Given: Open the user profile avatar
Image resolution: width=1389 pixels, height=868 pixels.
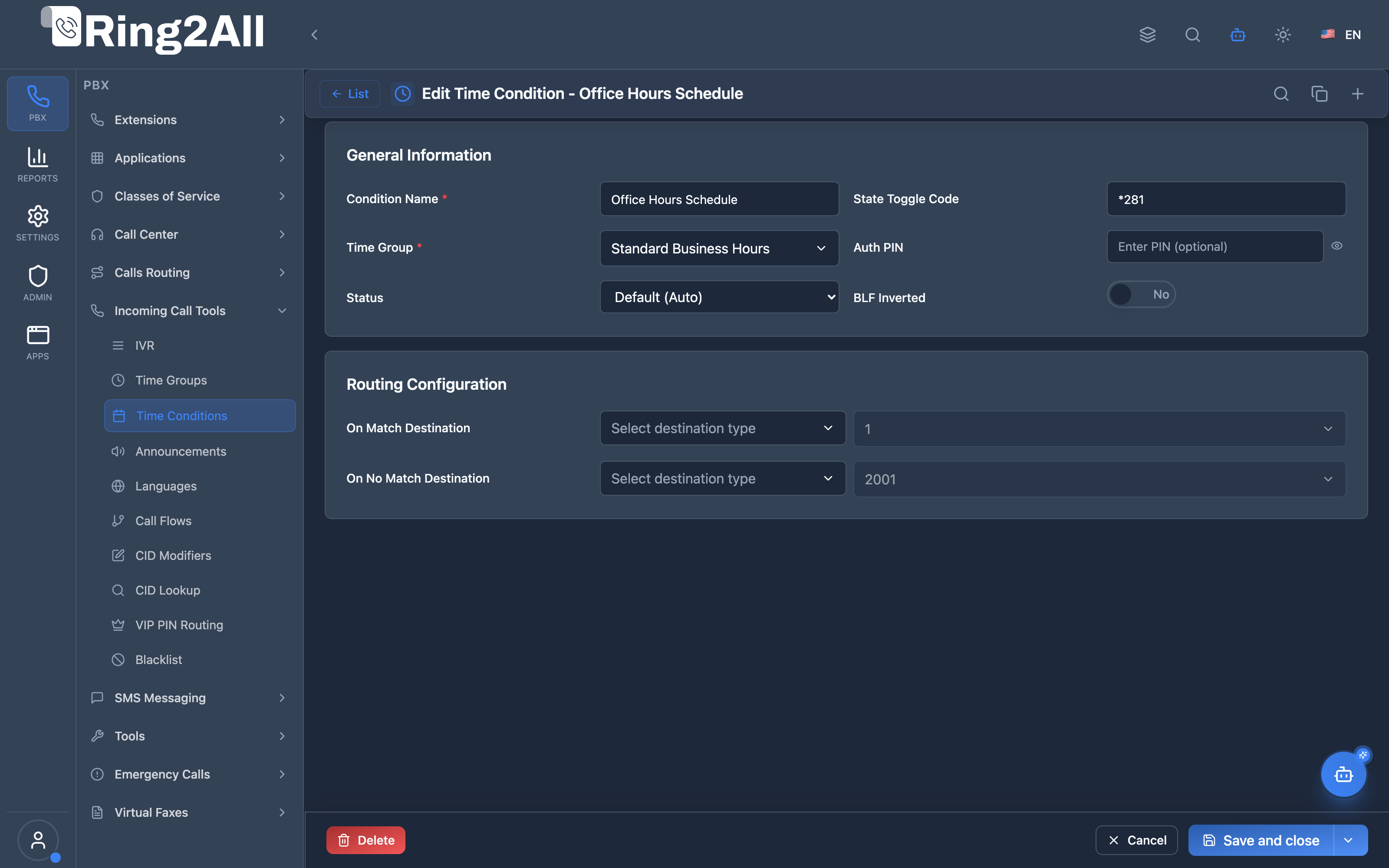Looking at the screenshot, I should pos(38,841).
